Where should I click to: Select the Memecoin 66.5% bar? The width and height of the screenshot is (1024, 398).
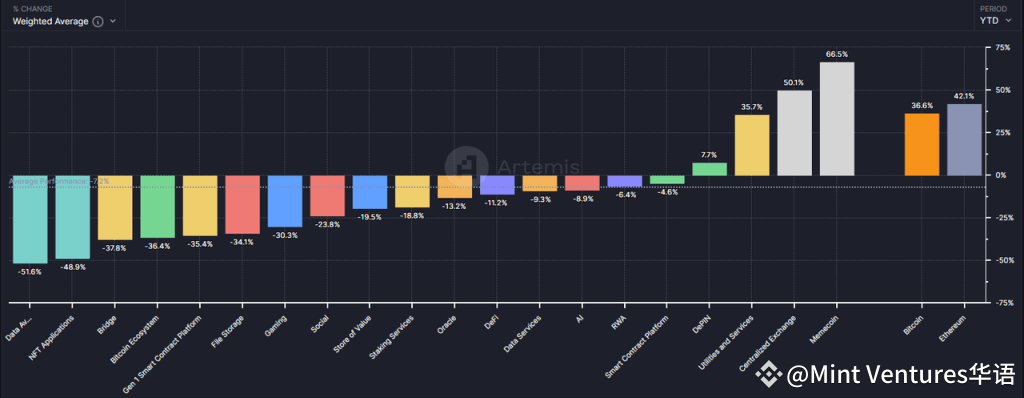tap(837, 118)
